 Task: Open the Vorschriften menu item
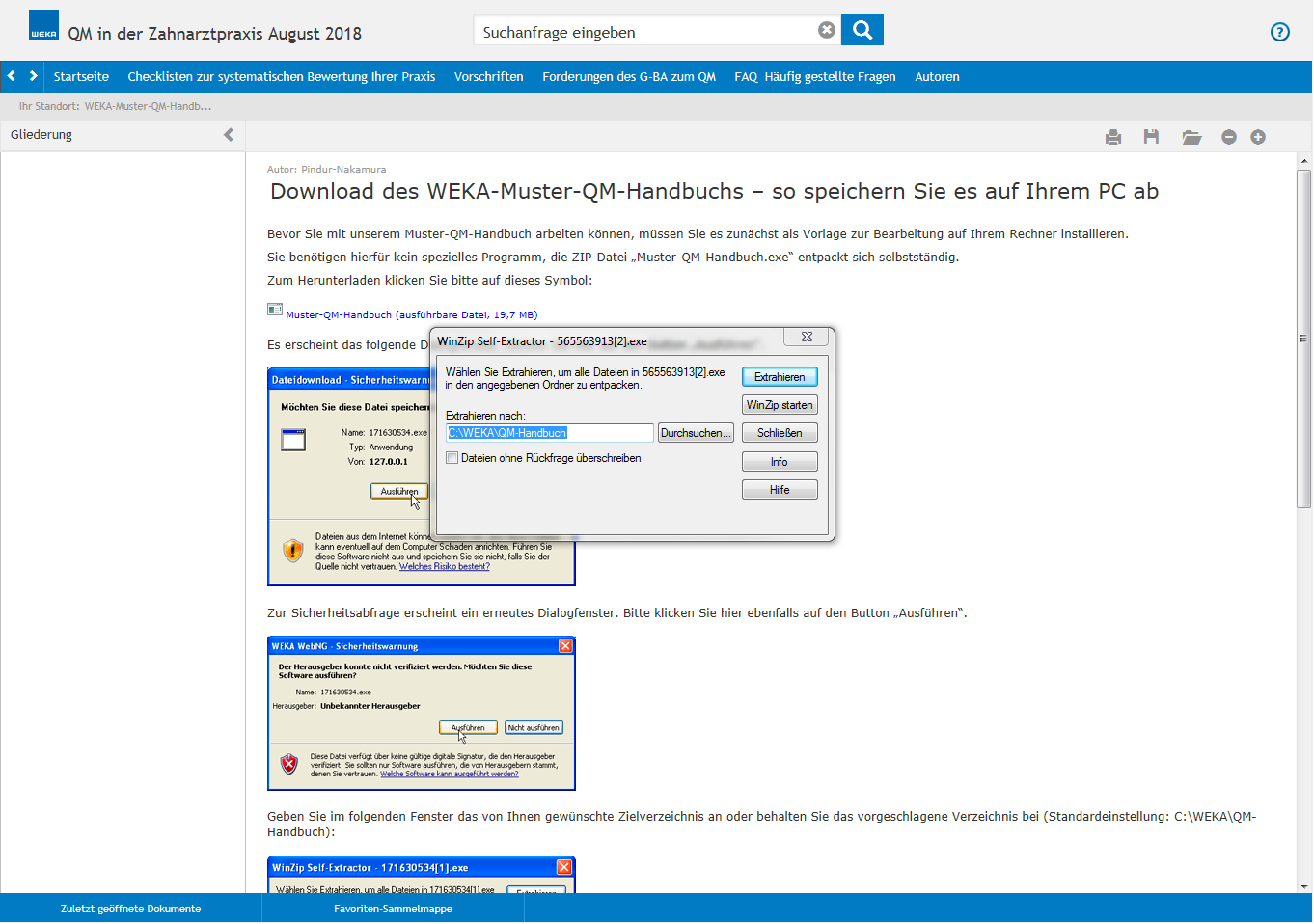[x=488, y=77]
